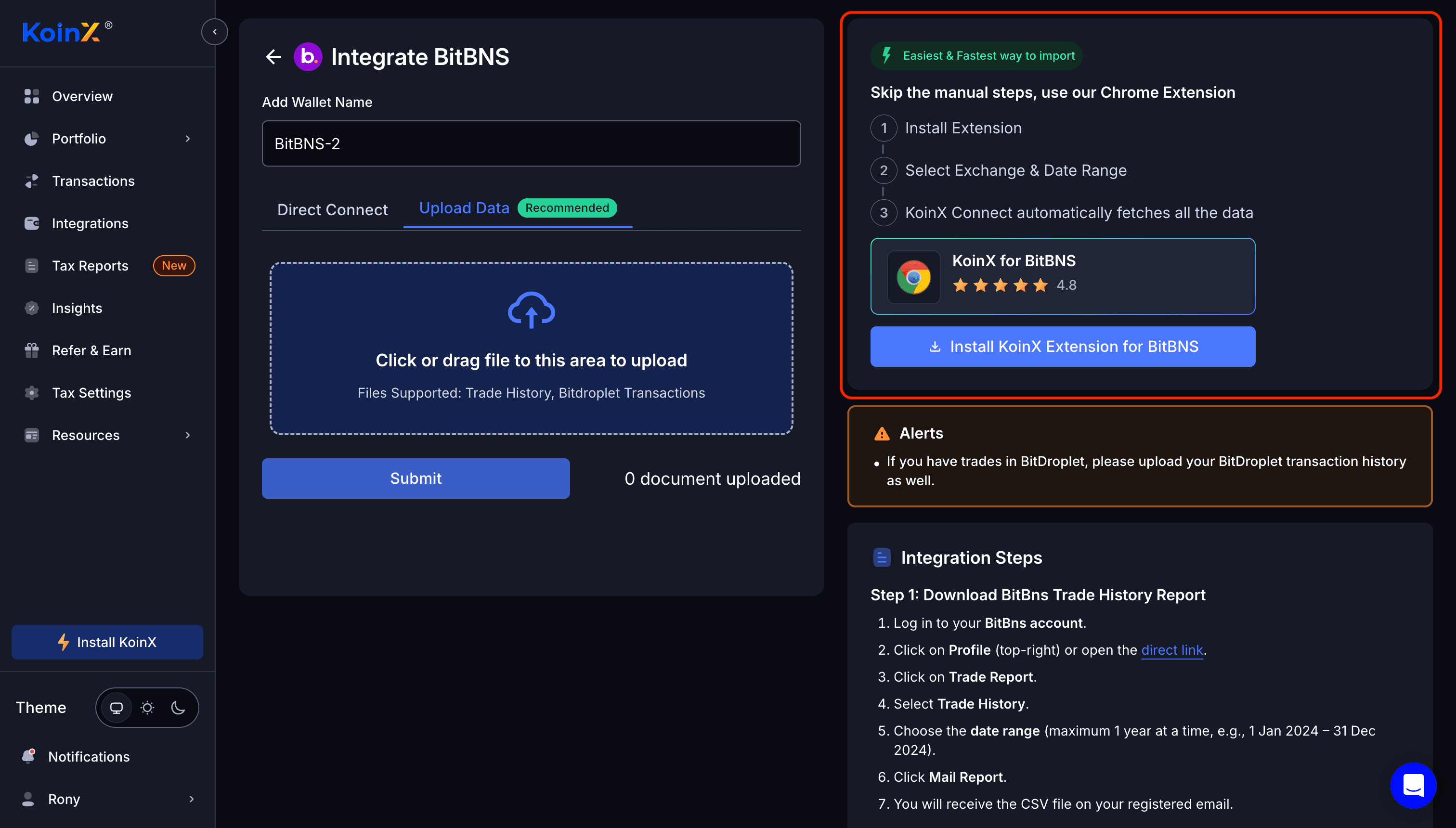Screen dimensions: 1456x828
Task: Click the Integration Steps document icon
Action: (x=882, y=557)
